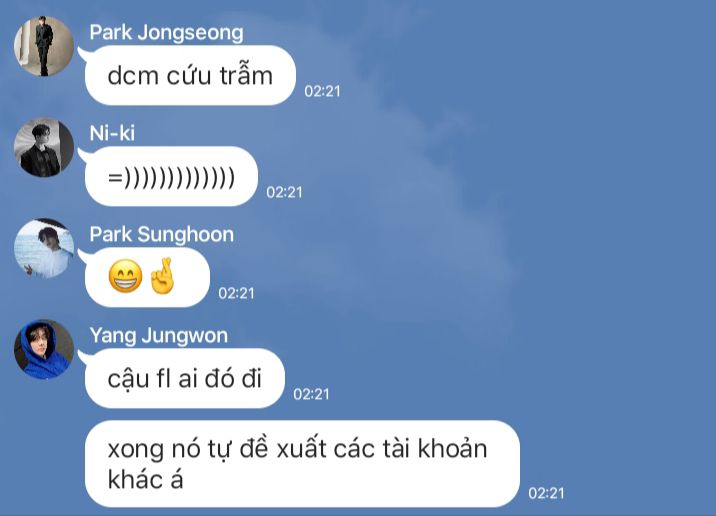Click the Ni-ki sender name
The width and height of the screenshot is (716, 516).
pos(112,133)
